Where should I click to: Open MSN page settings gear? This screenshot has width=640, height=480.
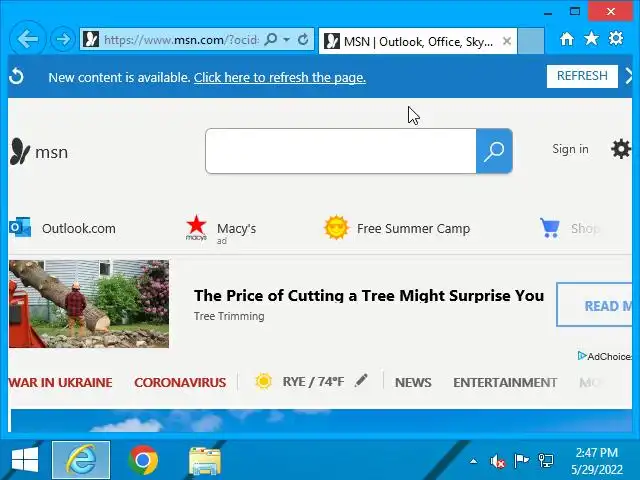pyautogui.click(x=620, y=149)
